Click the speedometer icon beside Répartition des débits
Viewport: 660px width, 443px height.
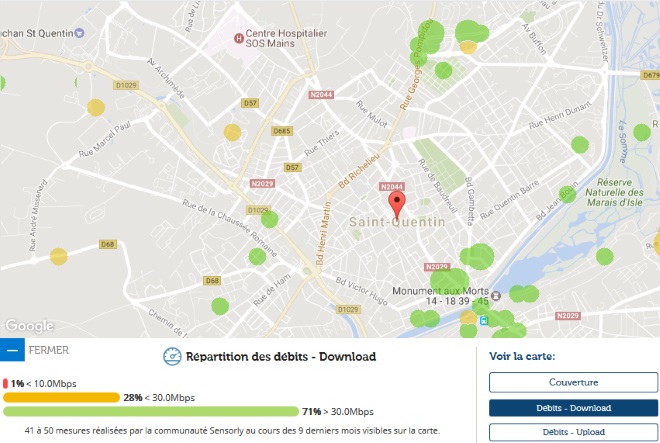[x=172, y=356]
